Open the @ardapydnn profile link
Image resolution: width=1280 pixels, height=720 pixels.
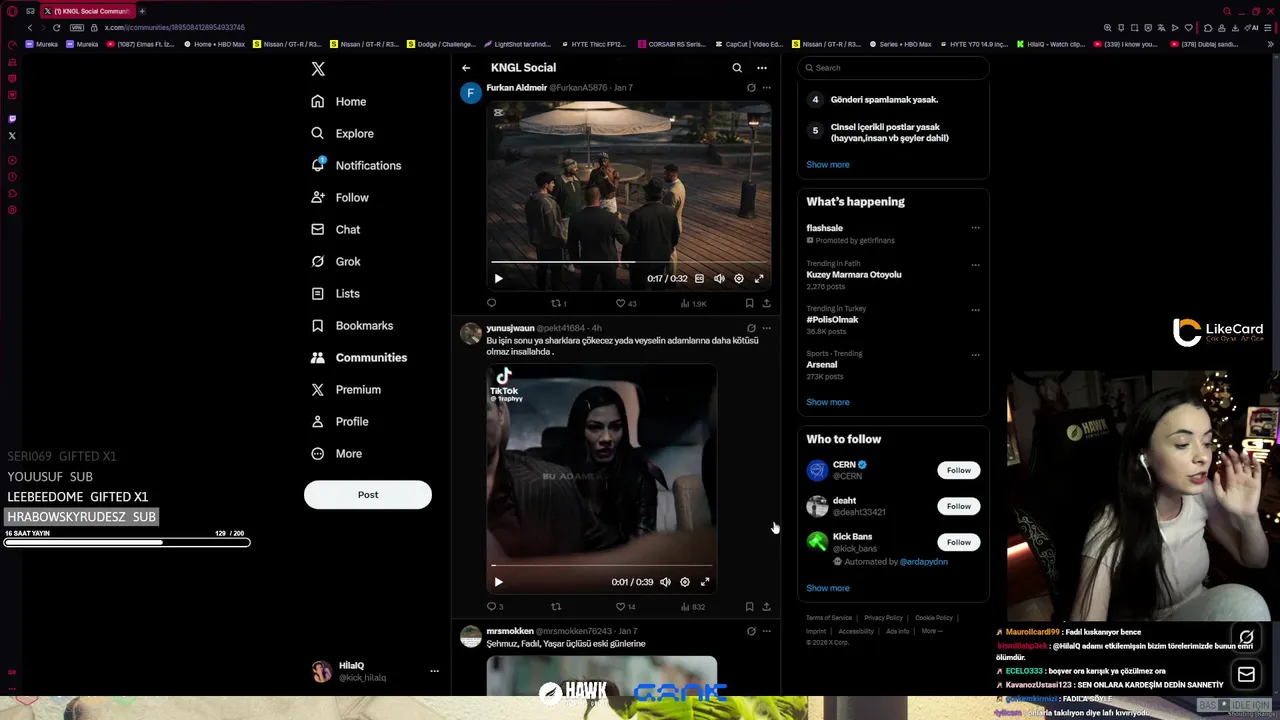923,562
